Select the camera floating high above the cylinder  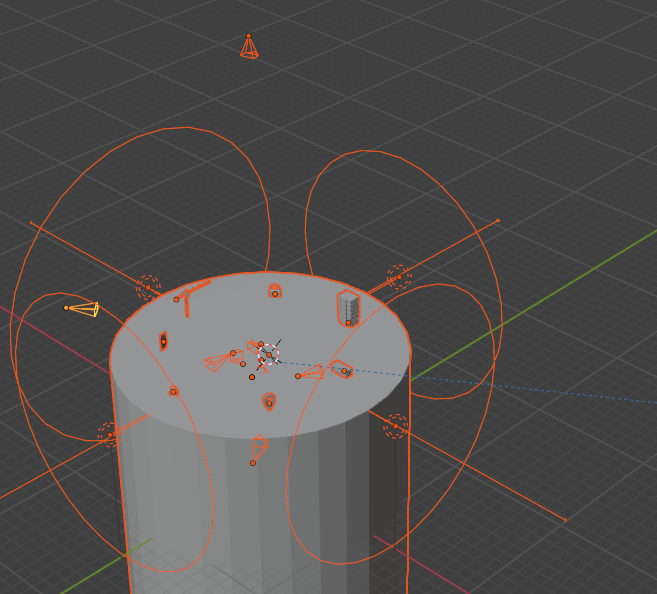tap(249, 47)
